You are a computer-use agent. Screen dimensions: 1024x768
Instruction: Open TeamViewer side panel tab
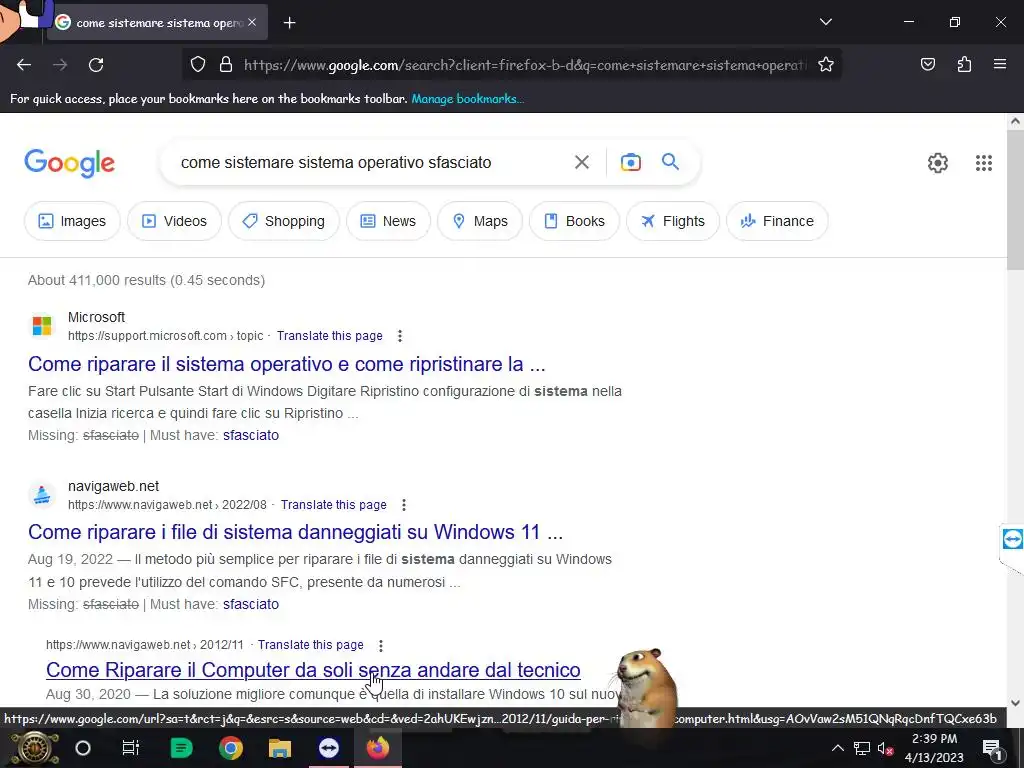[1012, 539]
